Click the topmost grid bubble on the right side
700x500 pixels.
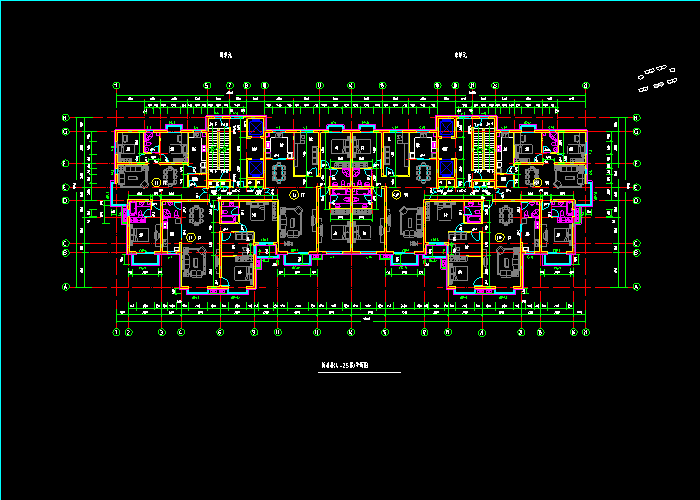636,119
